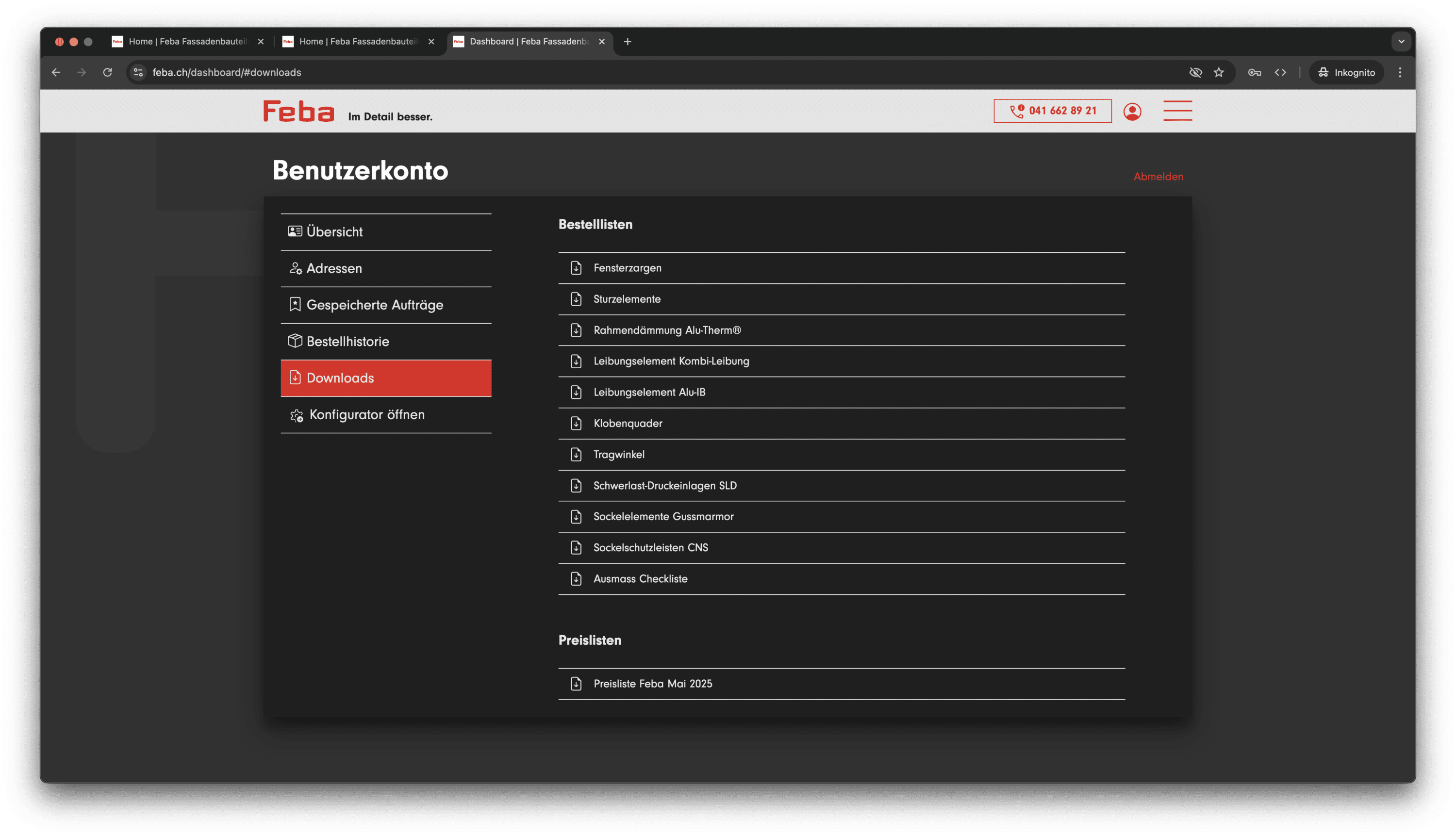
Task: Open Bestellhistorie in sidebar
Action: (x=386, y=342)
